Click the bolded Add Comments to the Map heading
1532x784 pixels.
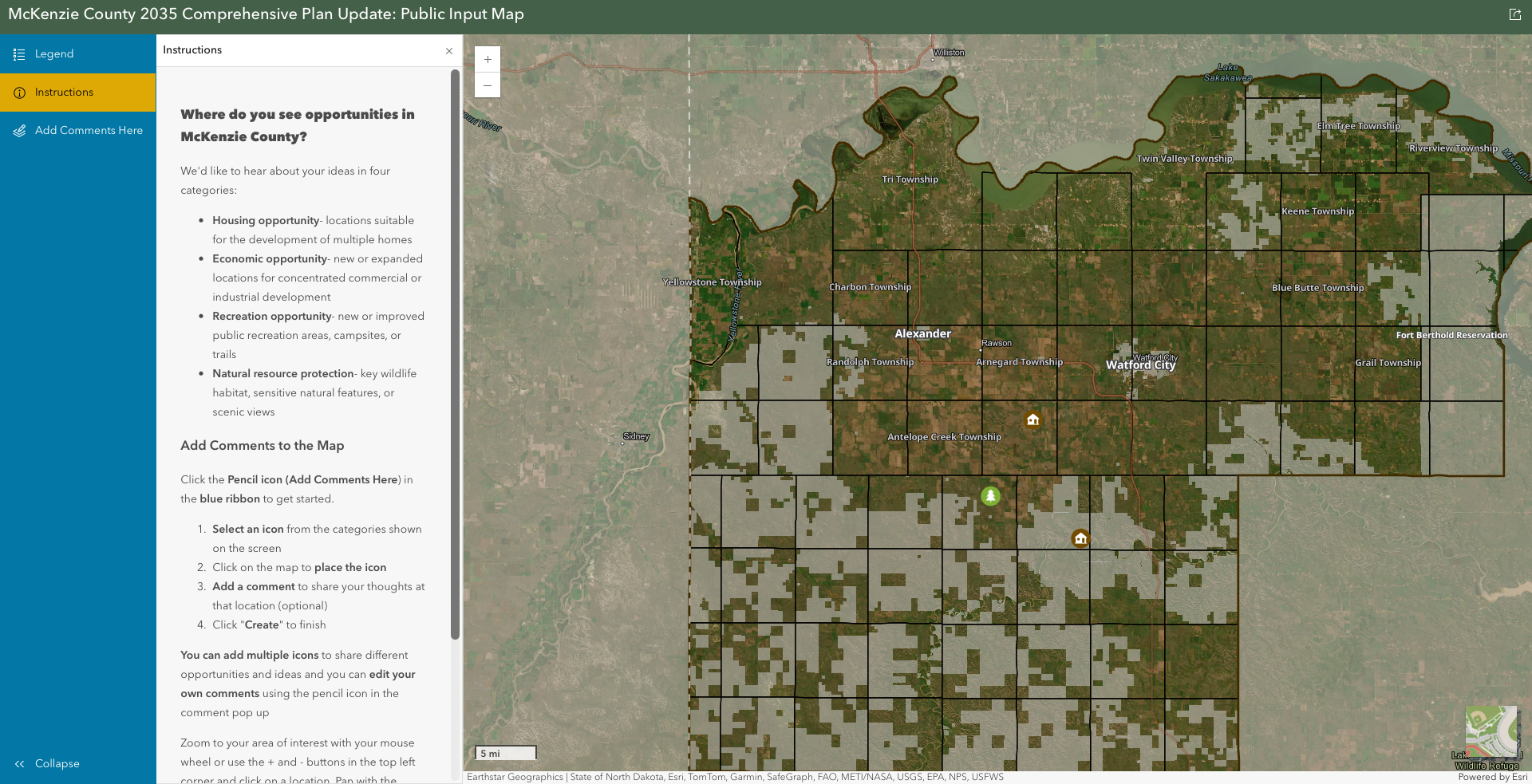click(x=262, y=445)
